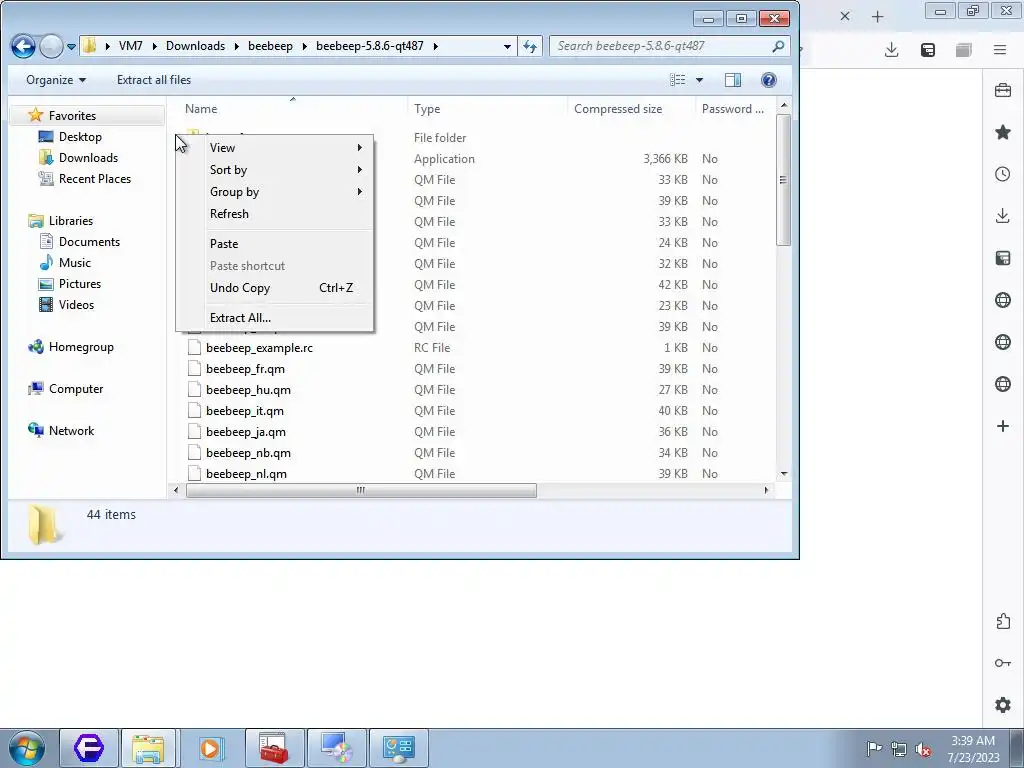Image resolution: width=1024 pixels, height=768 pixels.
Task: Open recent locations dropdown beside nav arrows
Action: pyautogui.click(x=71, y=47)
